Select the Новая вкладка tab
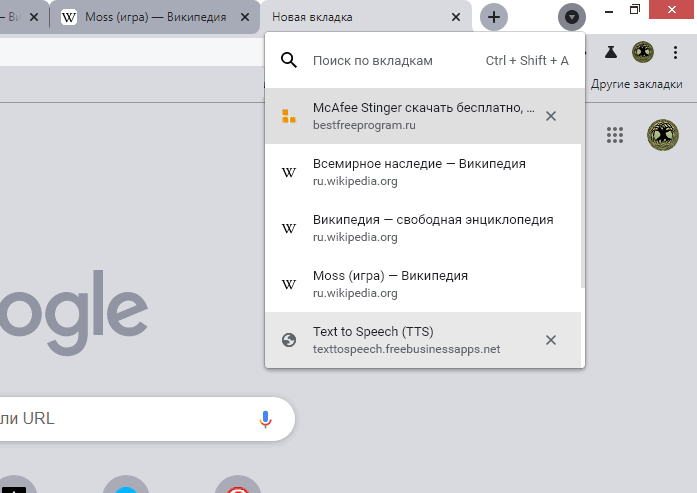Screen dimensions: 697x493 point(365,17)
